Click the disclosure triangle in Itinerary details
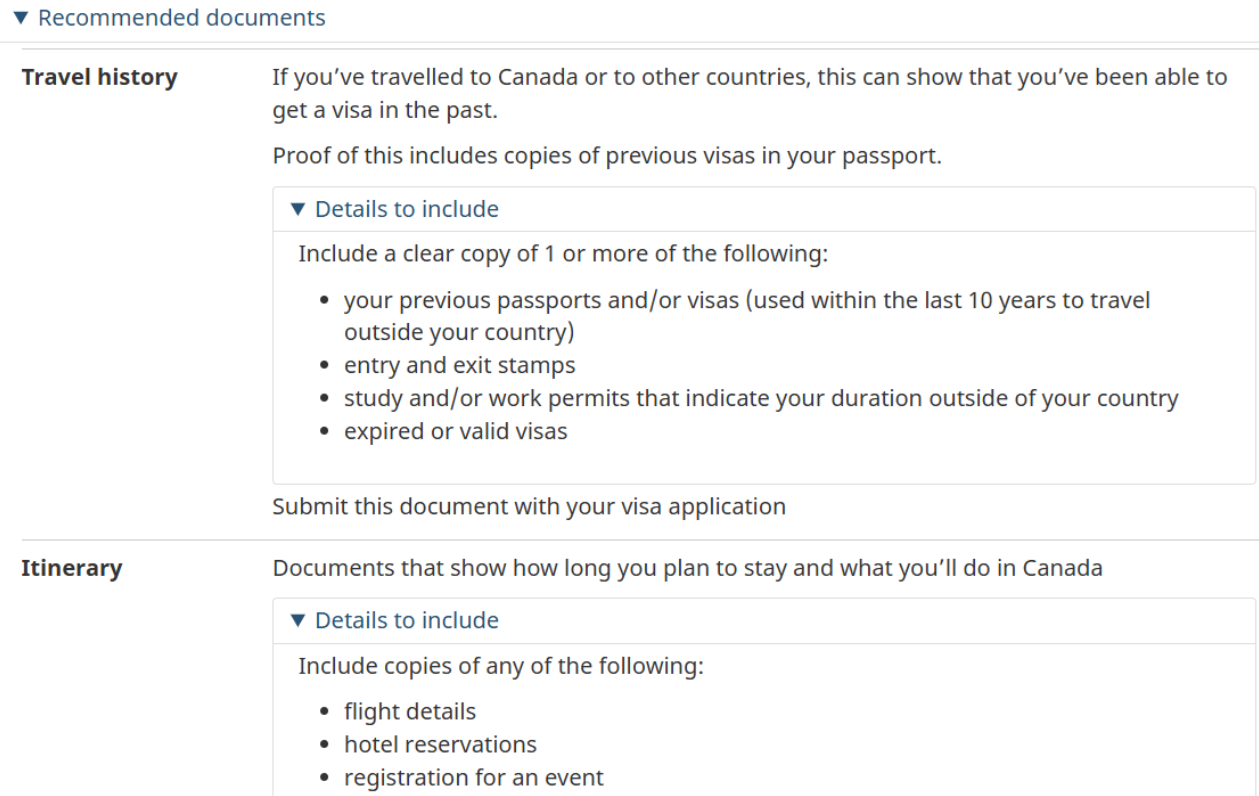 coord(296,620)
